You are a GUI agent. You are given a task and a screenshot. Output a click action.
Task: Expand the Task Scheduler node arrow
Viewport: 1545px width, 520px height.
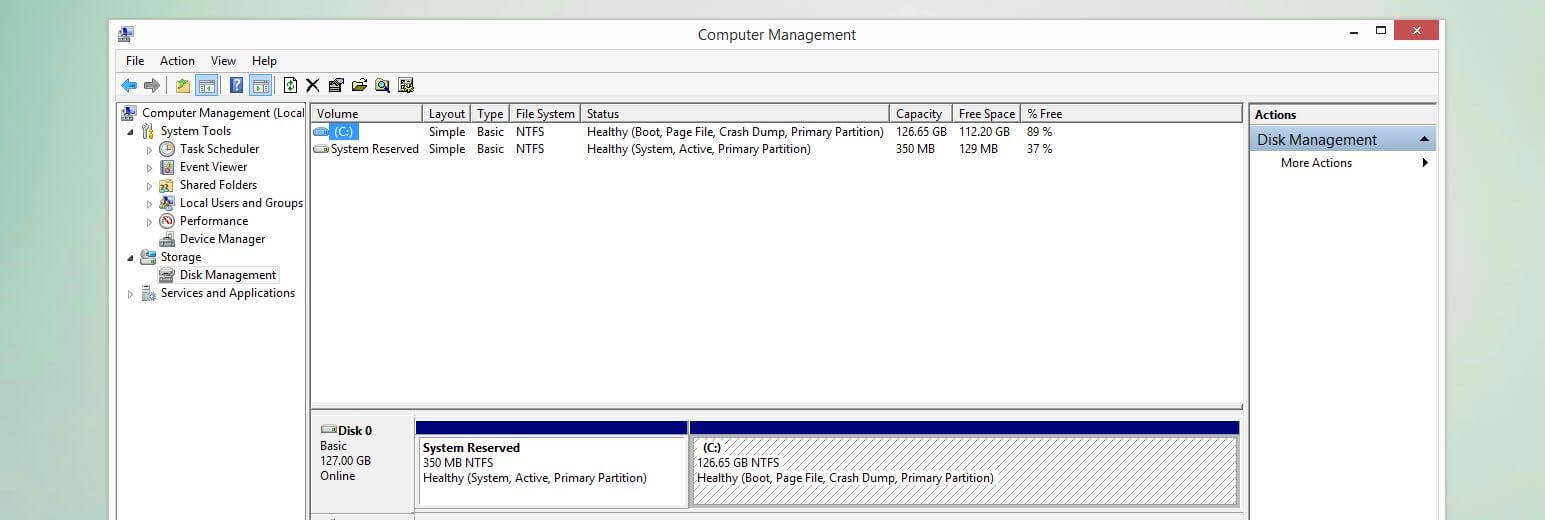point(150,150)
